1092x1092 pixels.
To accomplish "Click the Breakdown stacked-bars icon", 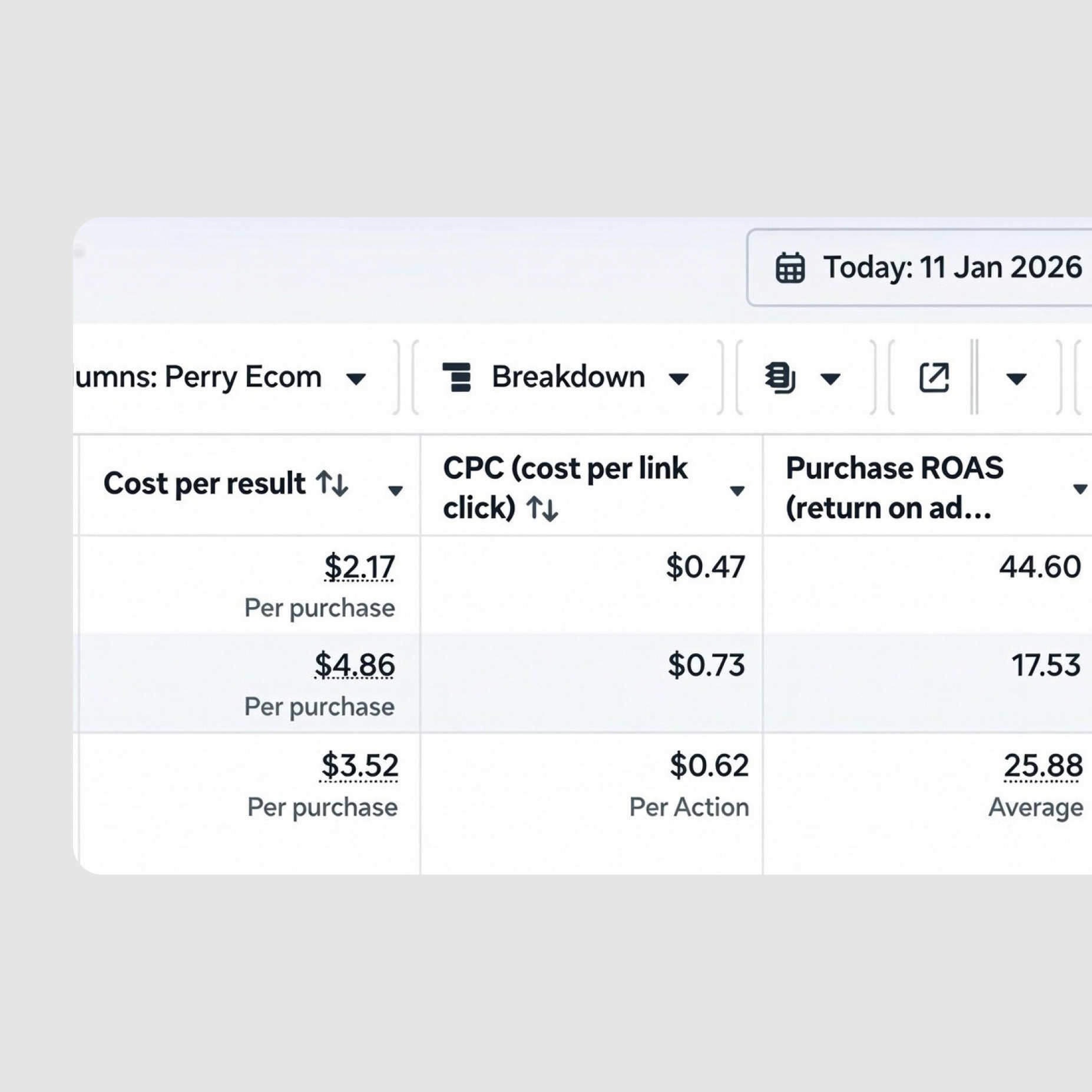I will coord(457,377).
